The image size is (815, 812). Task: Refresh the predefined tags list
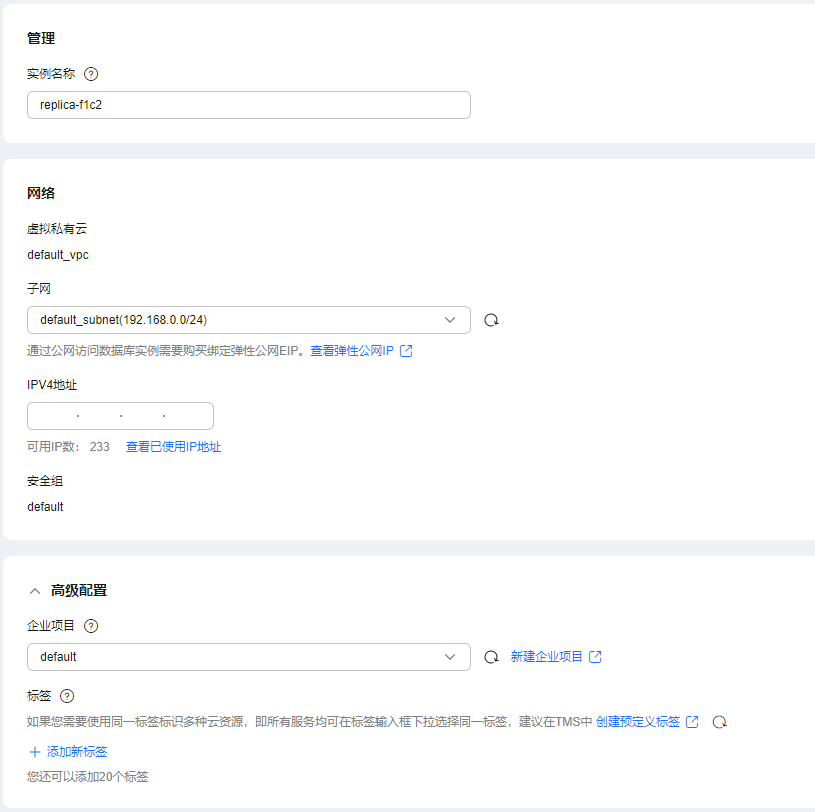(x=719, y=721)
